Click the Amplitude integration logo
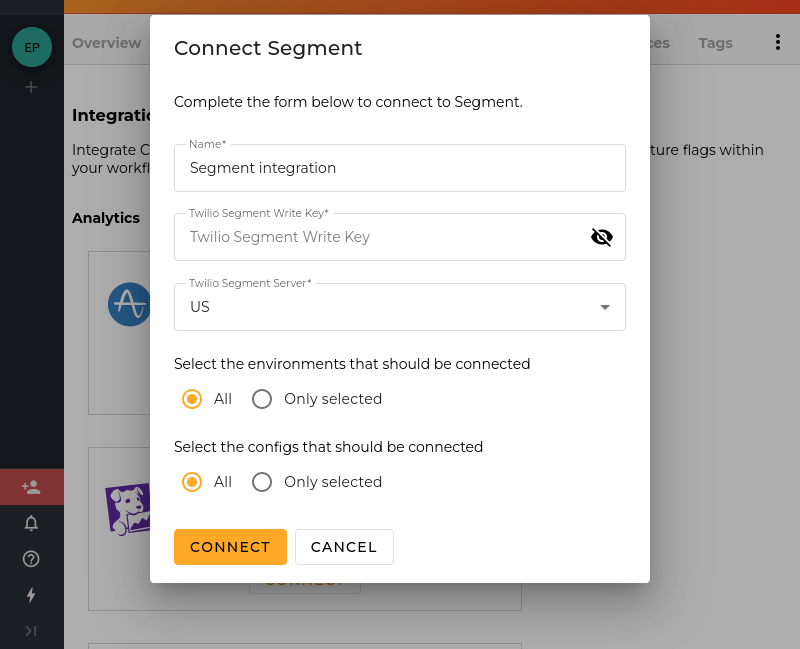This screenshot has width=800, height=649. pos(129,304)
